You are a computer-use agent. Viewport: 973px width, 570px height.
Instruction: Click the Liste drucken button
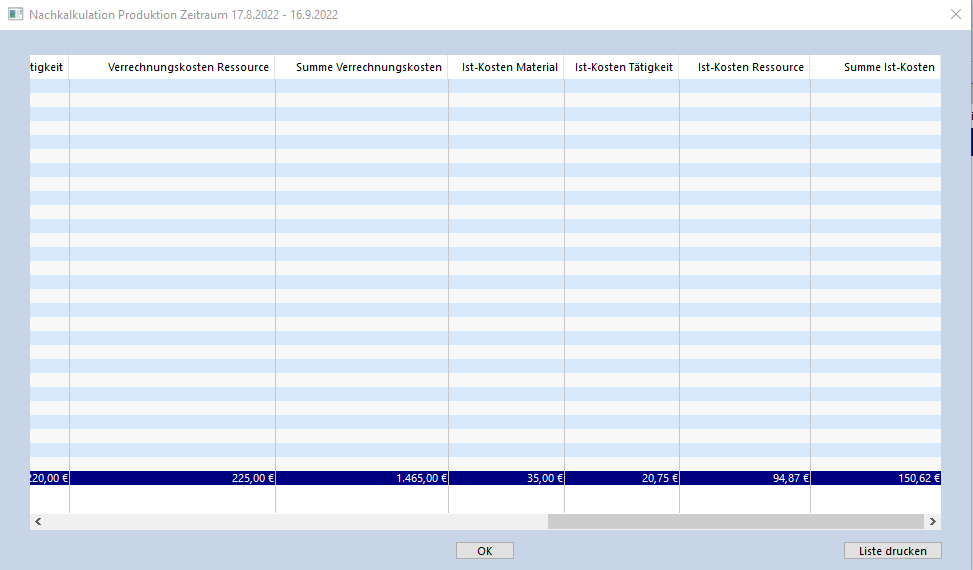[x=892, y=551]
